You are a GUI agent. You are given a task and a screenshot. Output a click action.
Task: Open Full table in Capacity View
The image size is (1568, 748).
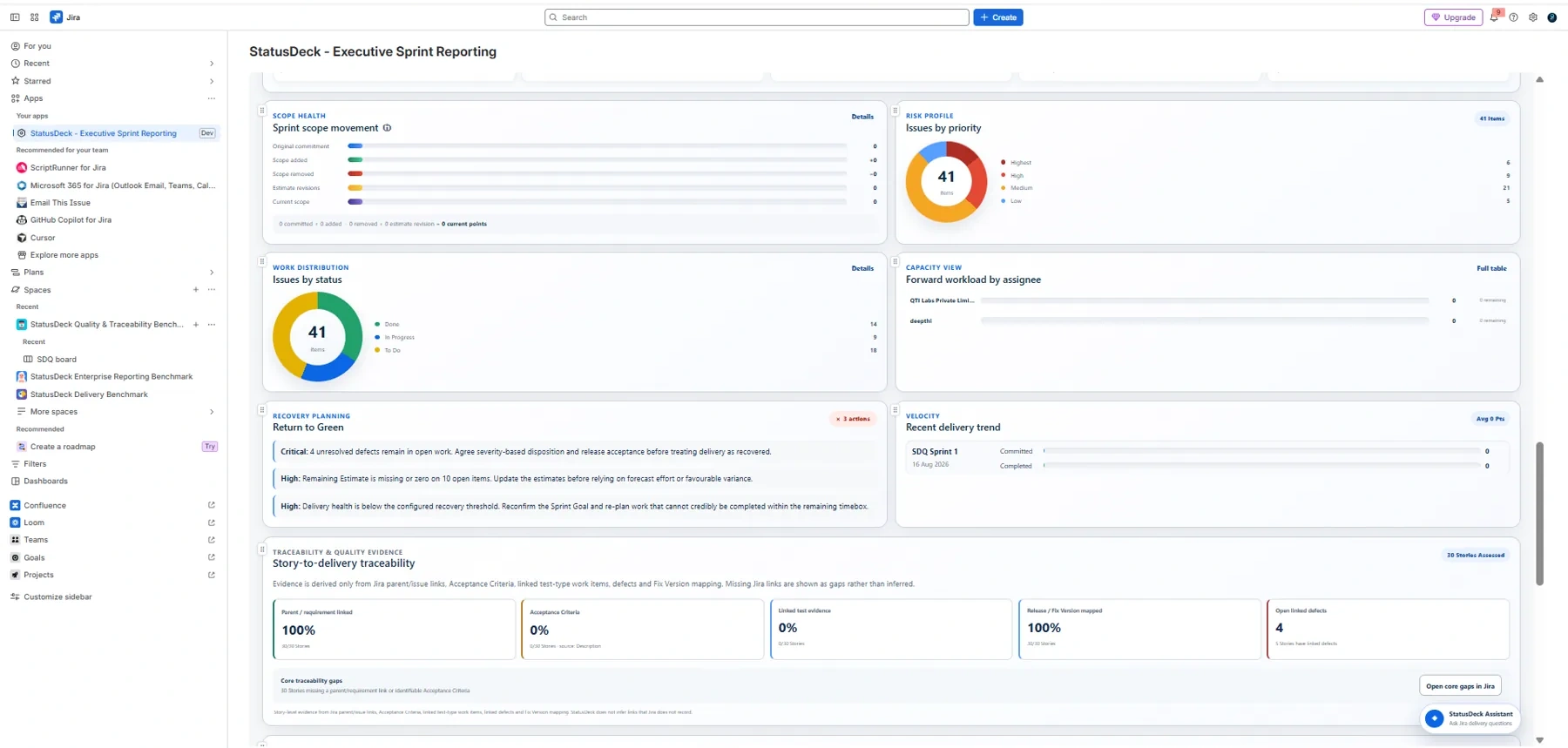click(x=1491, y=268)
